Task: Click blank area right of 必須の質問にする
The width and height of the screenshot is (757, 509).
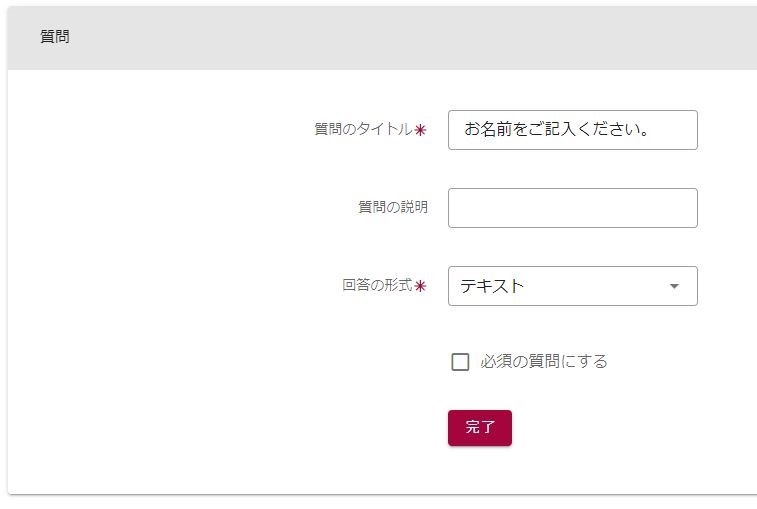Action: point(680,362)
